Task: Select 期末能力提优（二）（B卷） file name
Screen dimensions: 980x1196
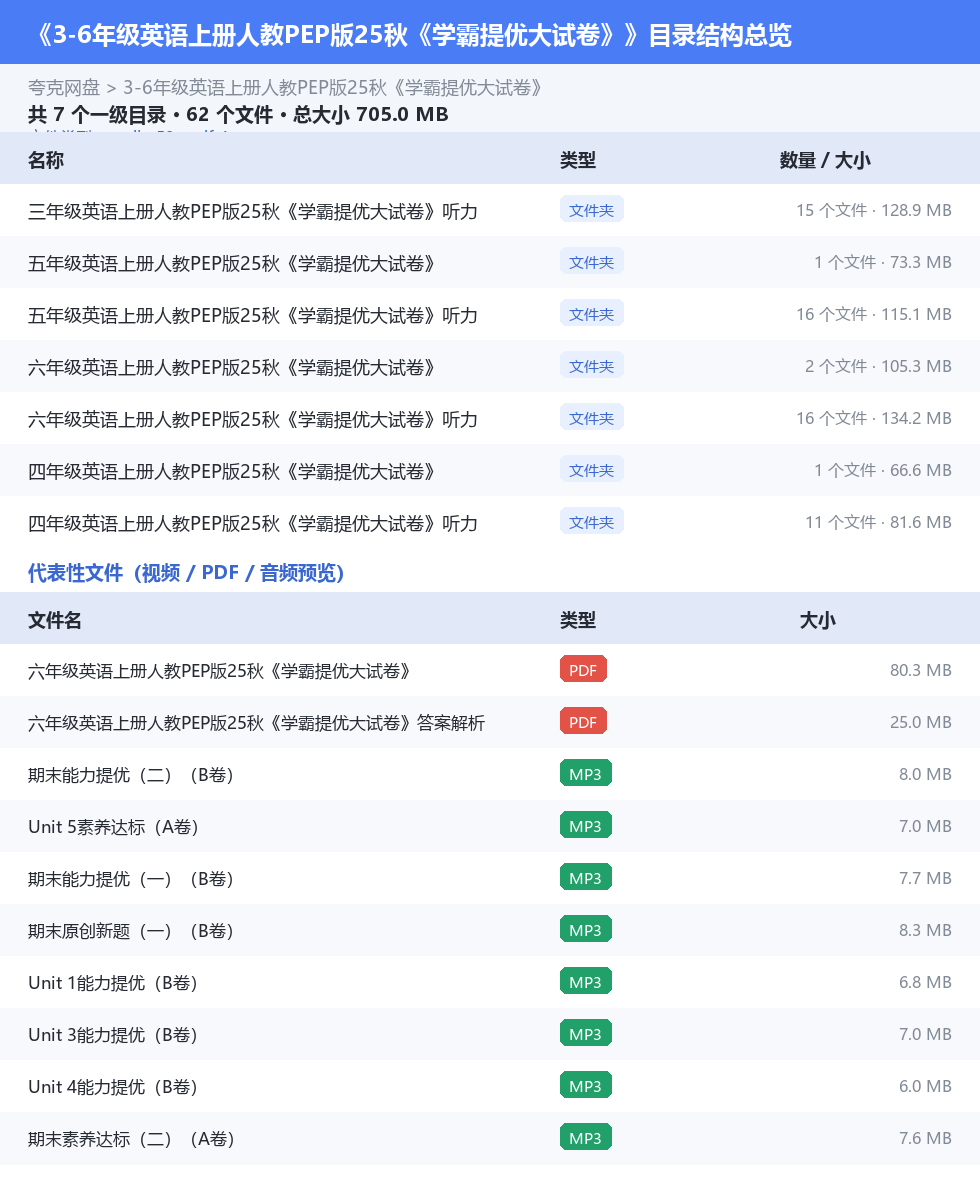Action: pos(131,775)
